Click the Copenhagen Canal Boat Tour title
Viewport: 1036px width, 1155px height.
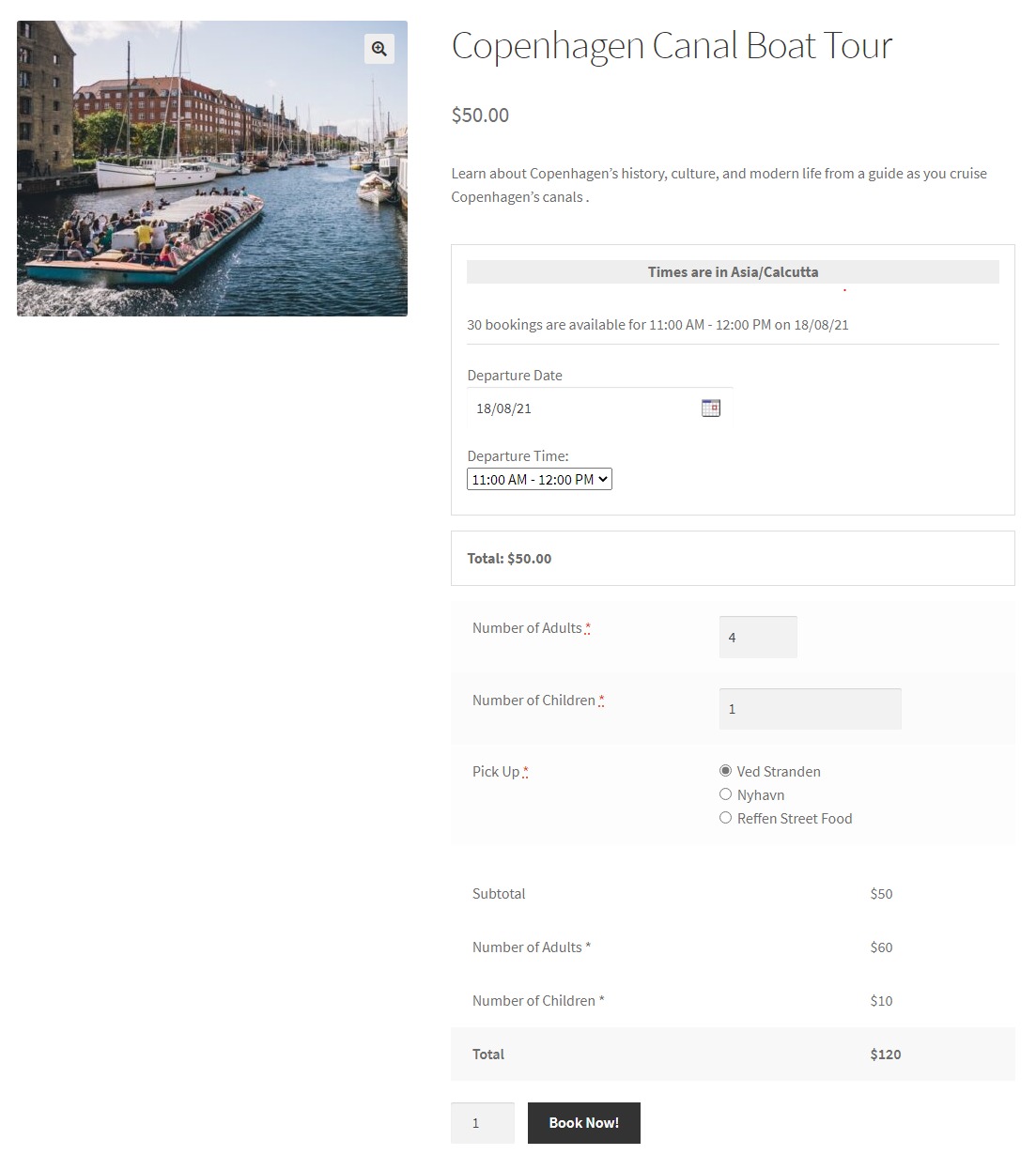pyautogui.click(x=672, y=46)
